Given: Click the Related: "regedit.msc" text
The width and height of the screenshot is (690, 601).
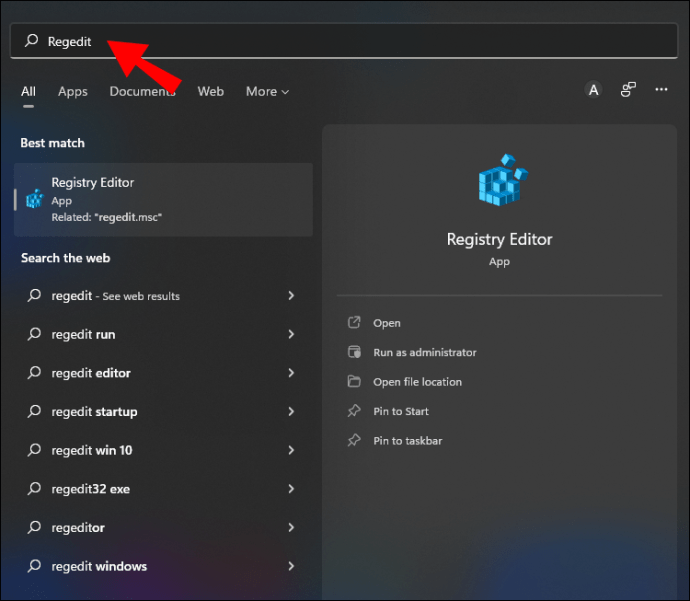Looking at the screenshot, I should click(107, 217).
